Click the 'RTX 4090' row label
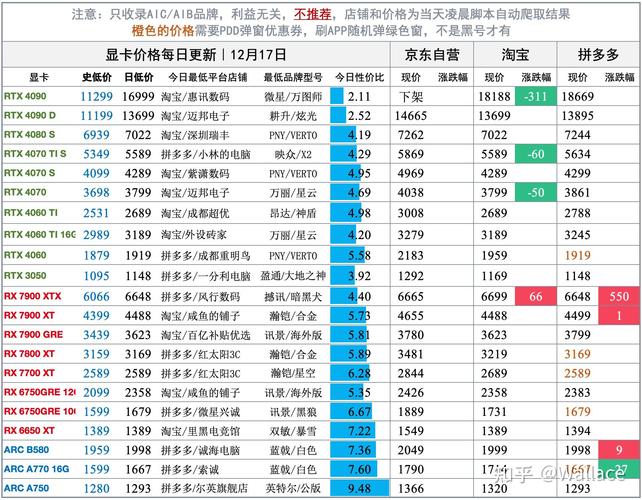The height and width of the screenshot is (500, 642). point(25,96)
